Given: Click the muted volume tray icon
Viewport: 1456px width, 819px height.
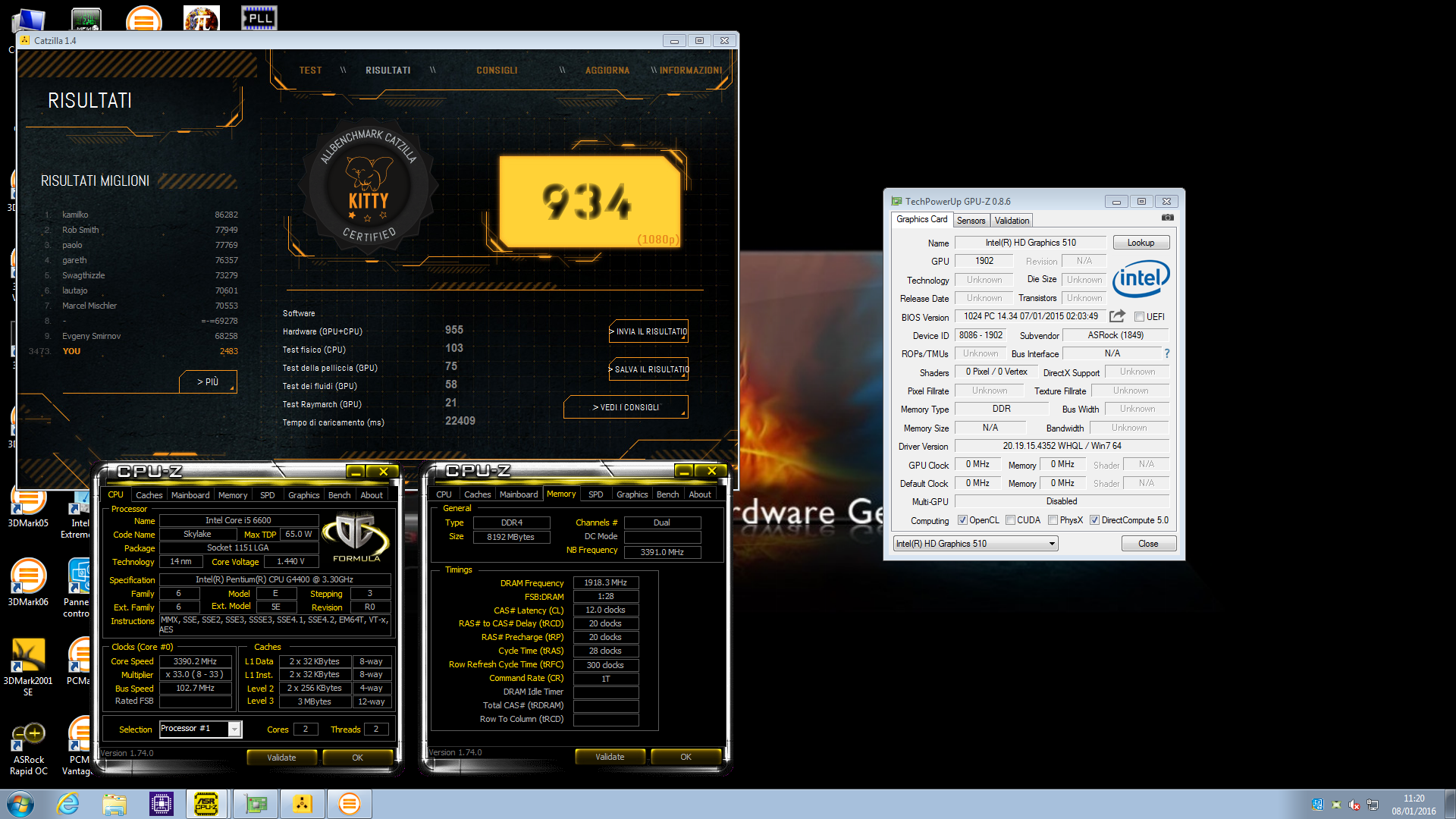Looking at the screenshot, I should (1354, 805).
